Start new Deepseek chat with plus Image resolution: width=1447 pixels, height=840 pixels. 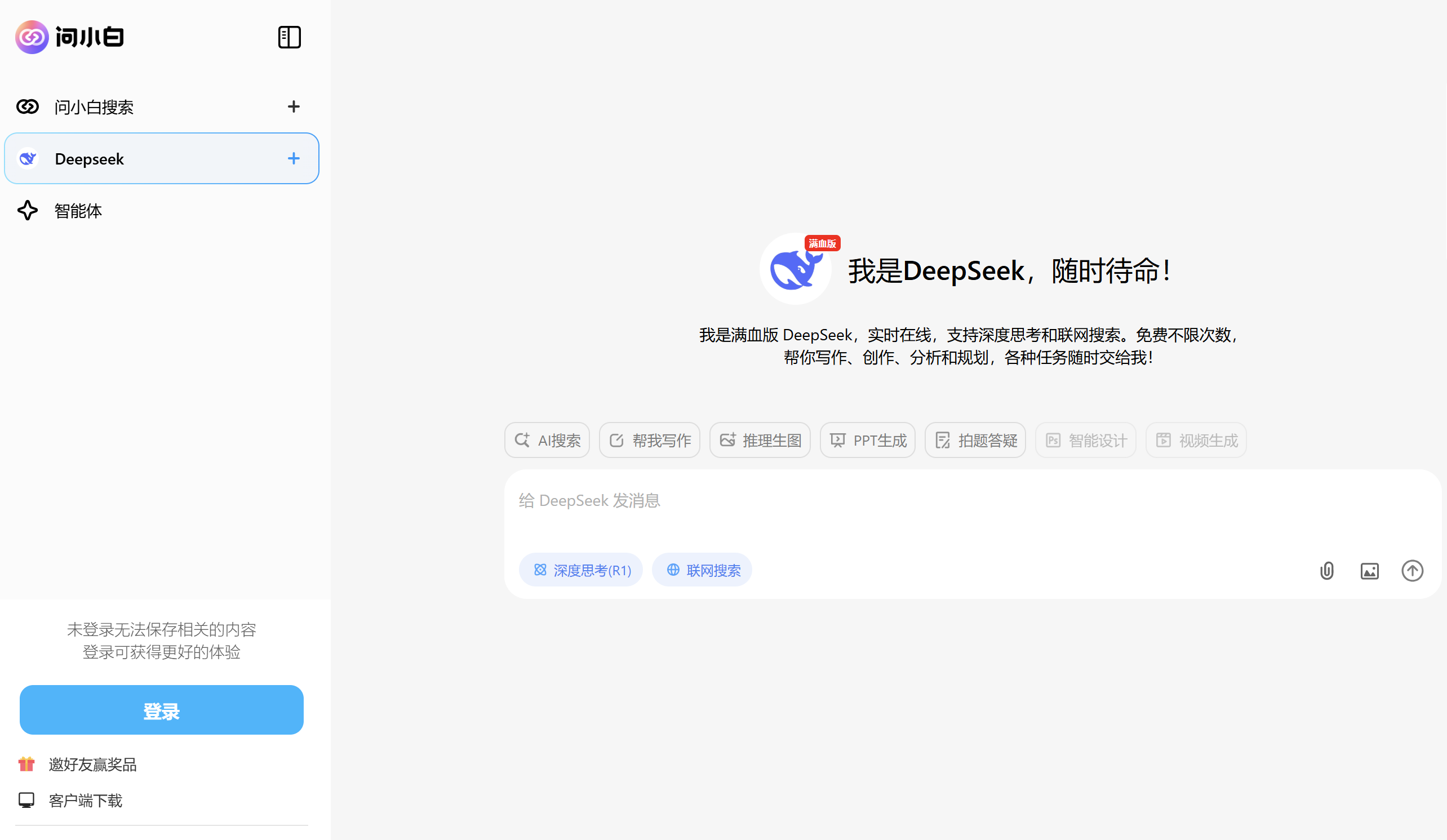tap(294, 158)
